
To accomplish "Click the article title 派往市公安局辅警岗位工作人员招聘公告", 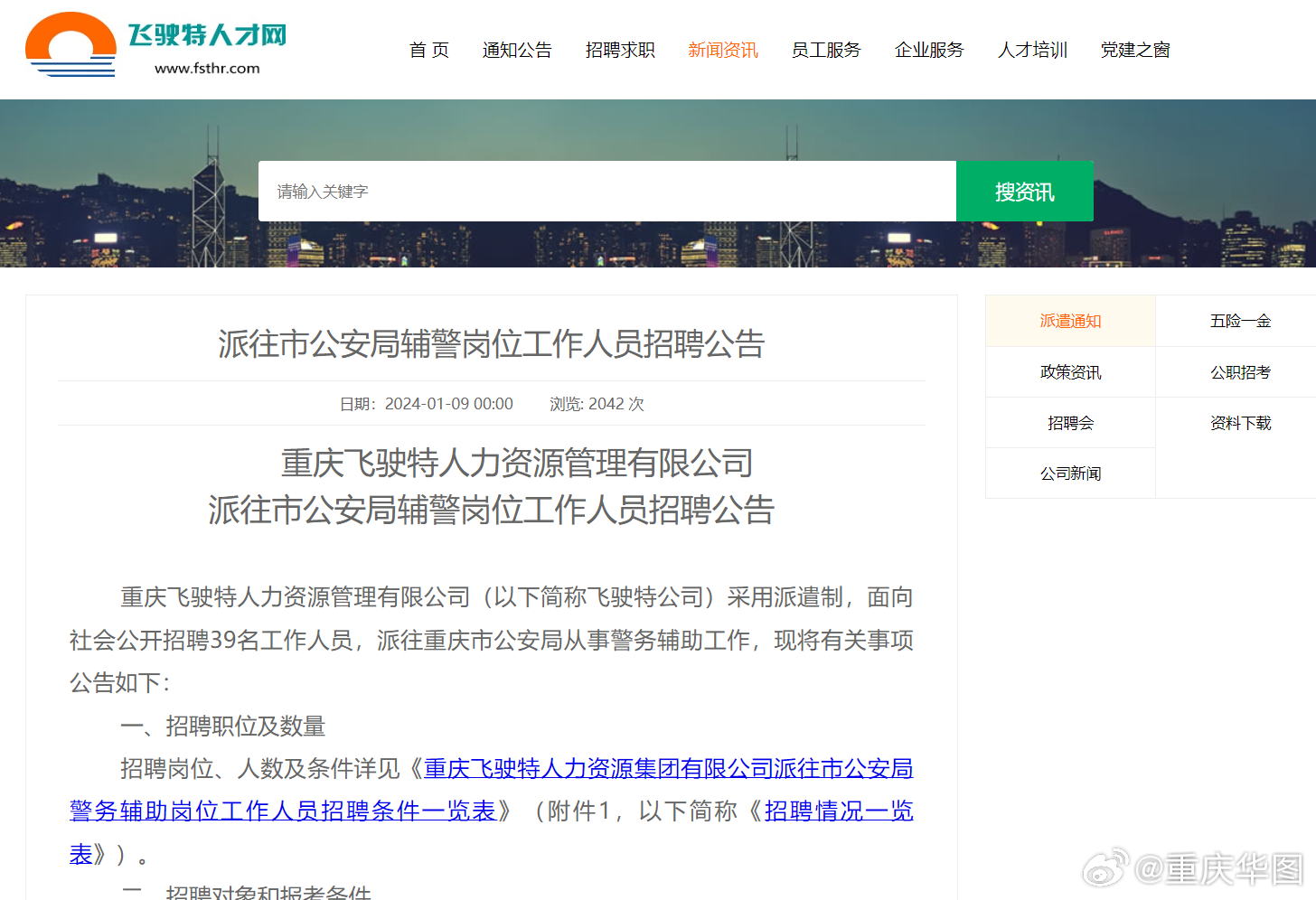I will pyautogui.click(x=491, y=343).
